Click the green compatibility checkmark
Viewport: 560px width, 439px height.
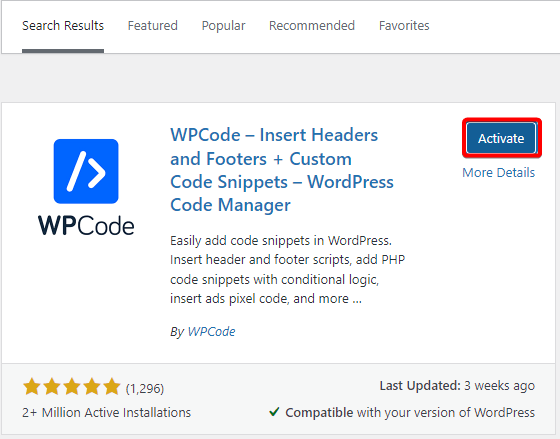point(274,412)
